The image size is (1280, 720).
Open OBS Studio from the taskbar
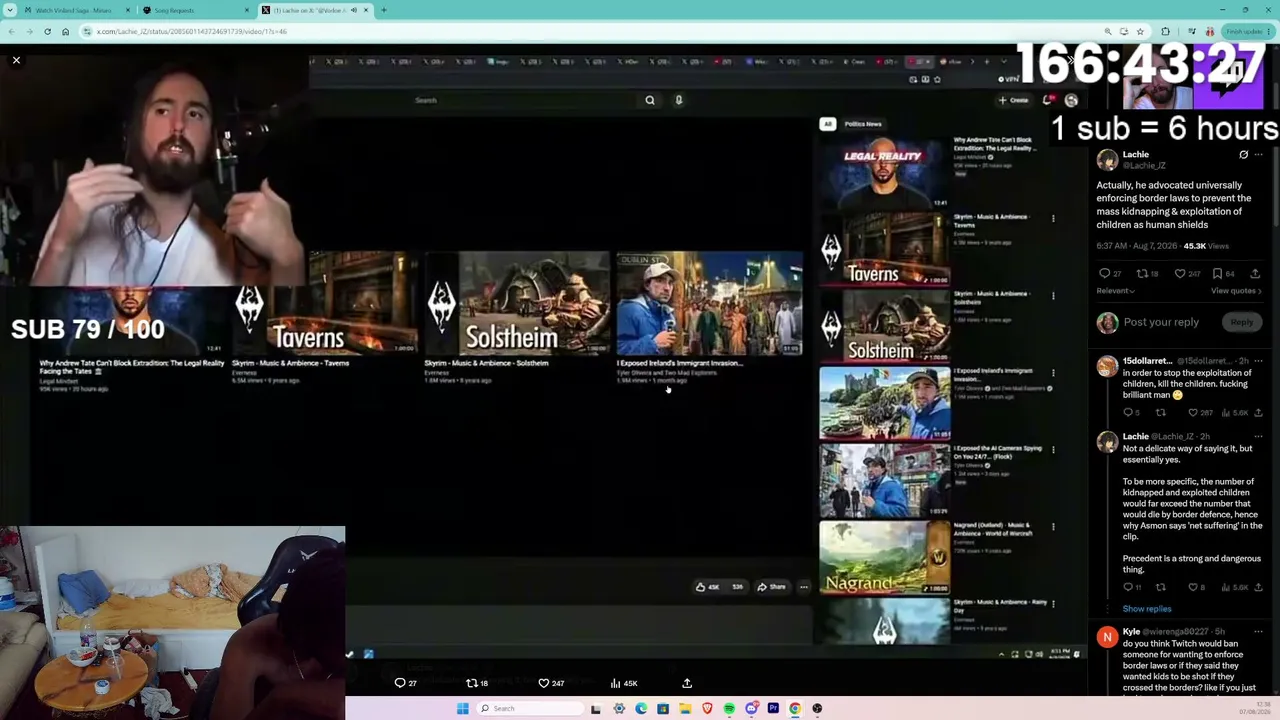point(817,708)
